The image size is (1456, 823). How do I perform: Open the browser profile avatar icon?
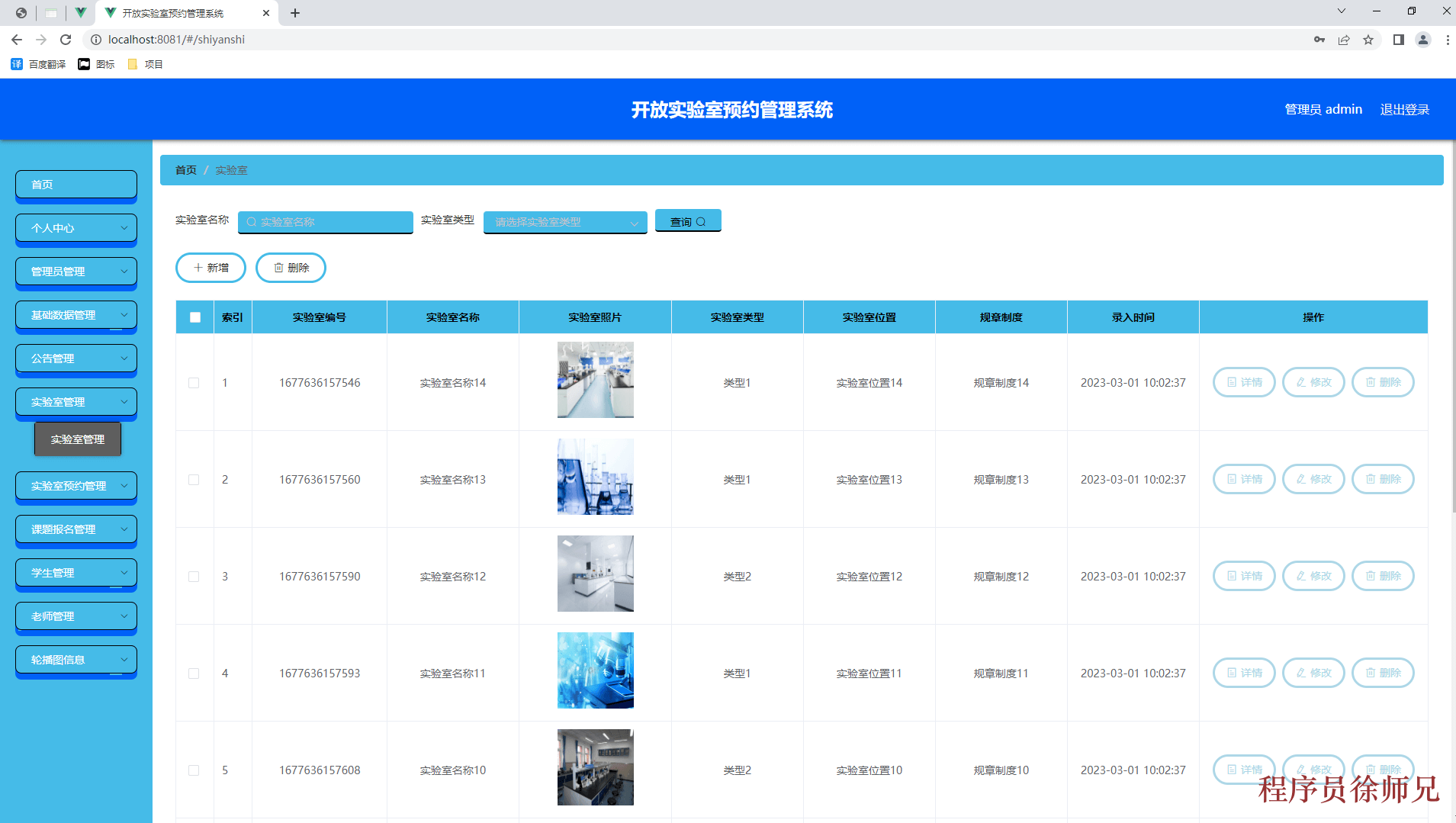coord(1422,40)
